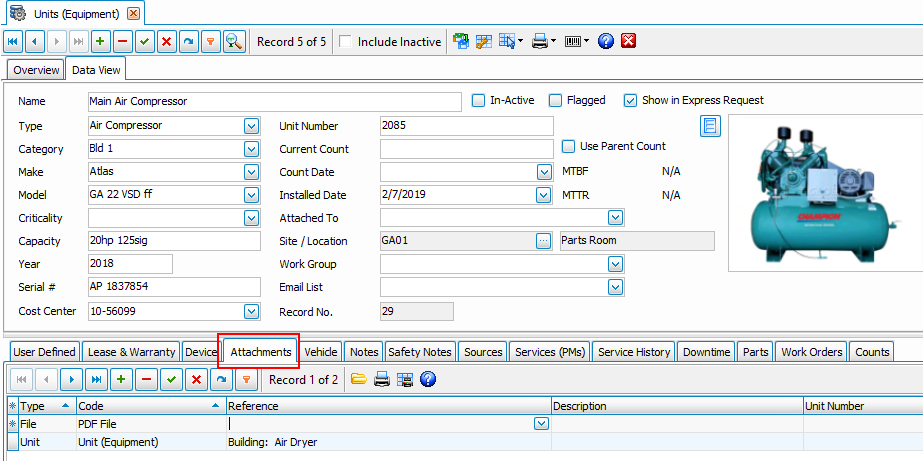
Task: Check the Flagged checkbox
Action: click(x=555, y=101)
